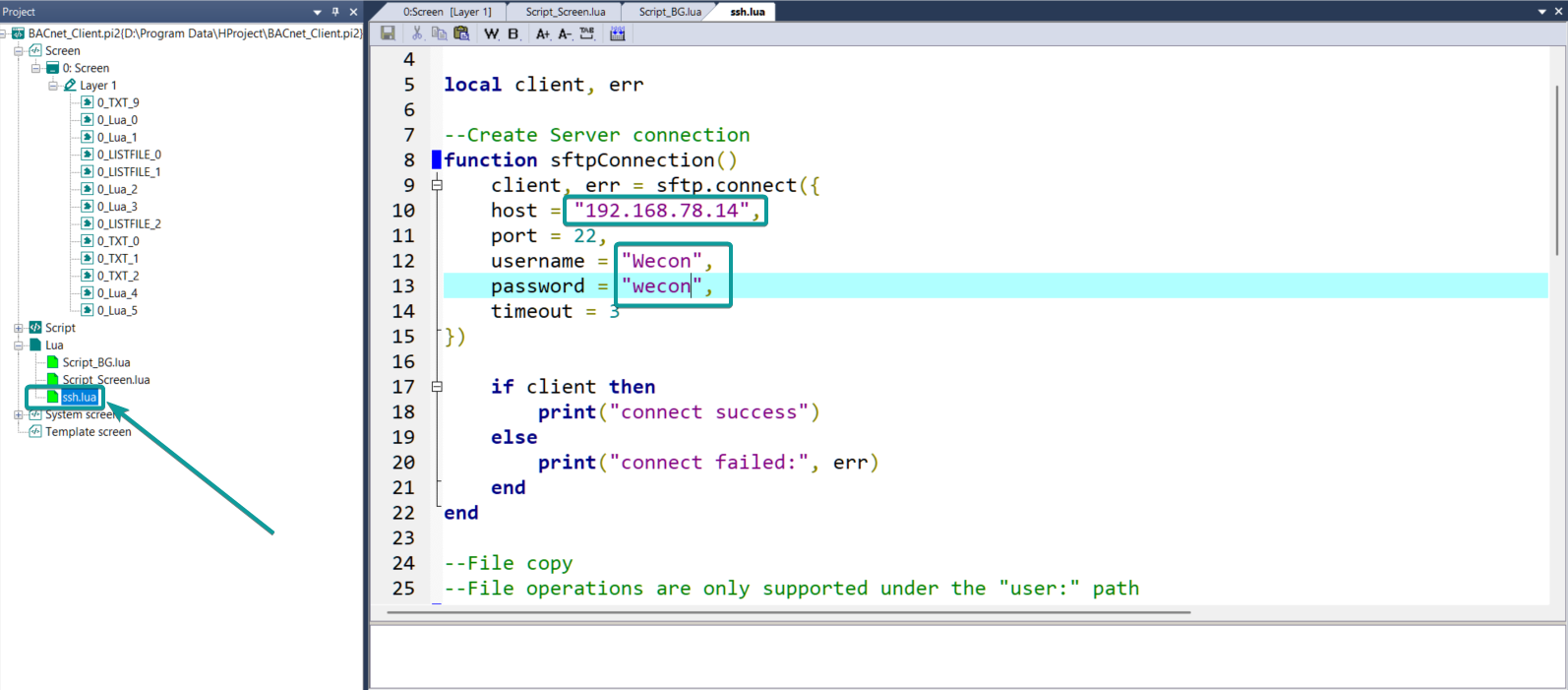Image resolution: width=1568 pixels, height=690 pixels.
Task: Select 0_Lua_0 in the project tree
Action: pos(117,120)
